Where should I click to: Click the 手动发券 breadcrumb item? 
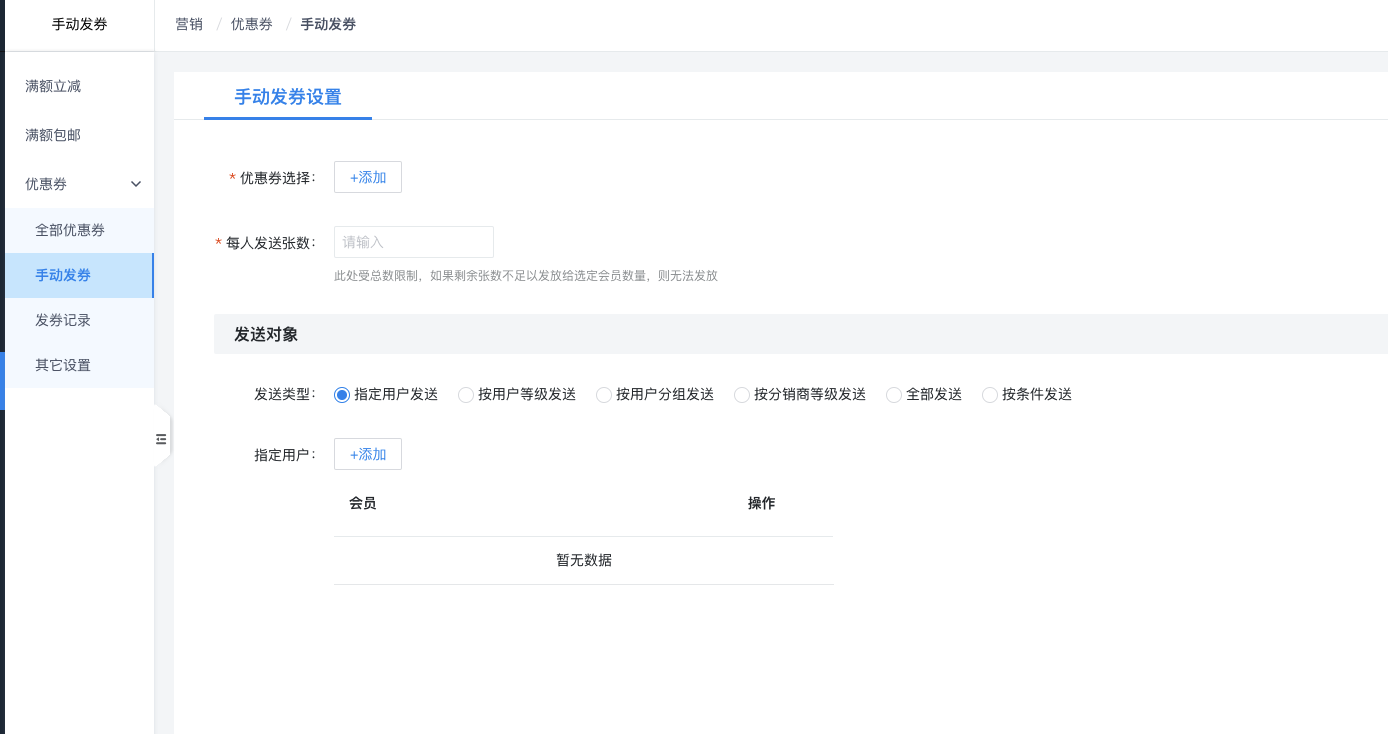coord(328,23)
